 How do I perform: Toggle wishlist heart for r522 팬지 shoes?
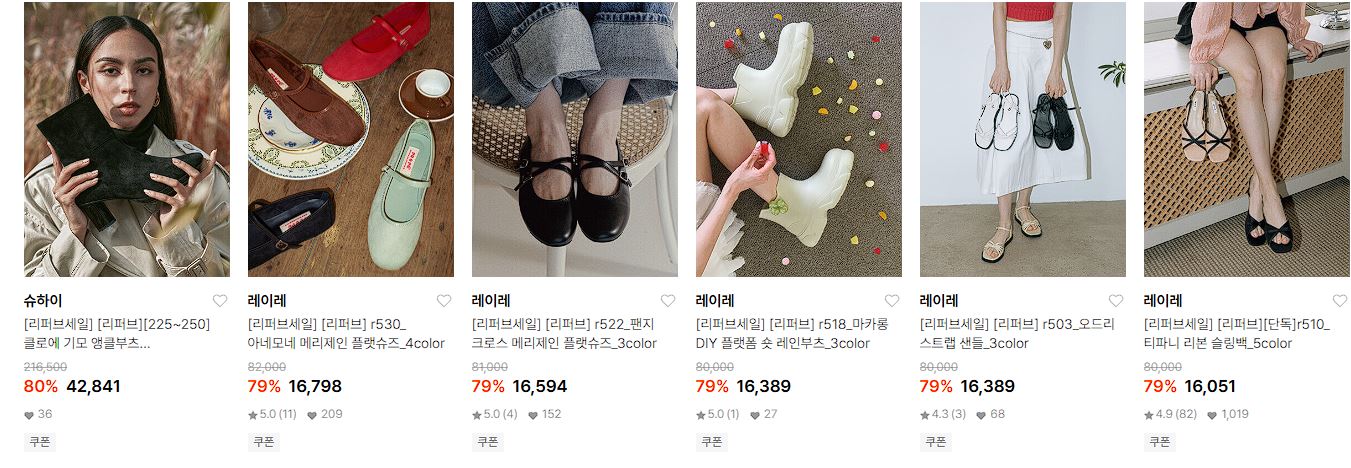[x=668, y=301]
